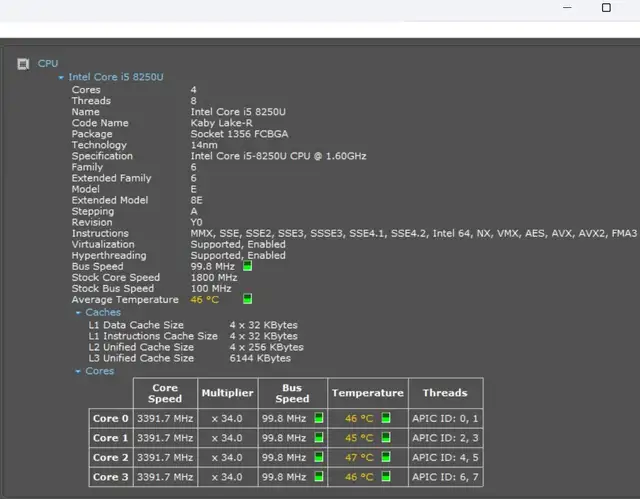Click the Threads column header

pos(445,393)
